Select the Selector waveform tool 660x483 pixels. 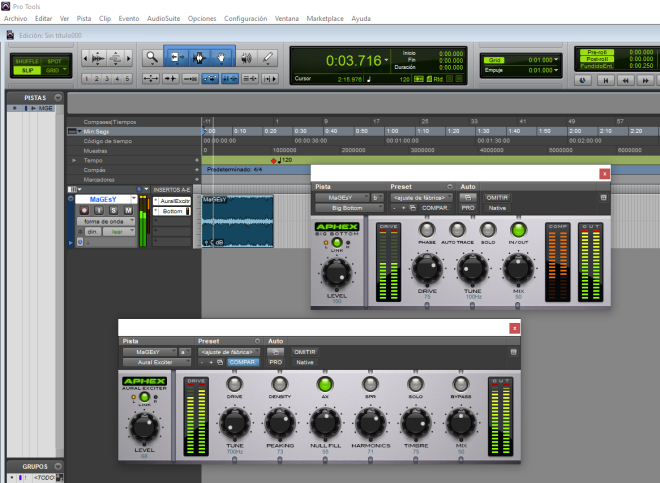point(199,57)
